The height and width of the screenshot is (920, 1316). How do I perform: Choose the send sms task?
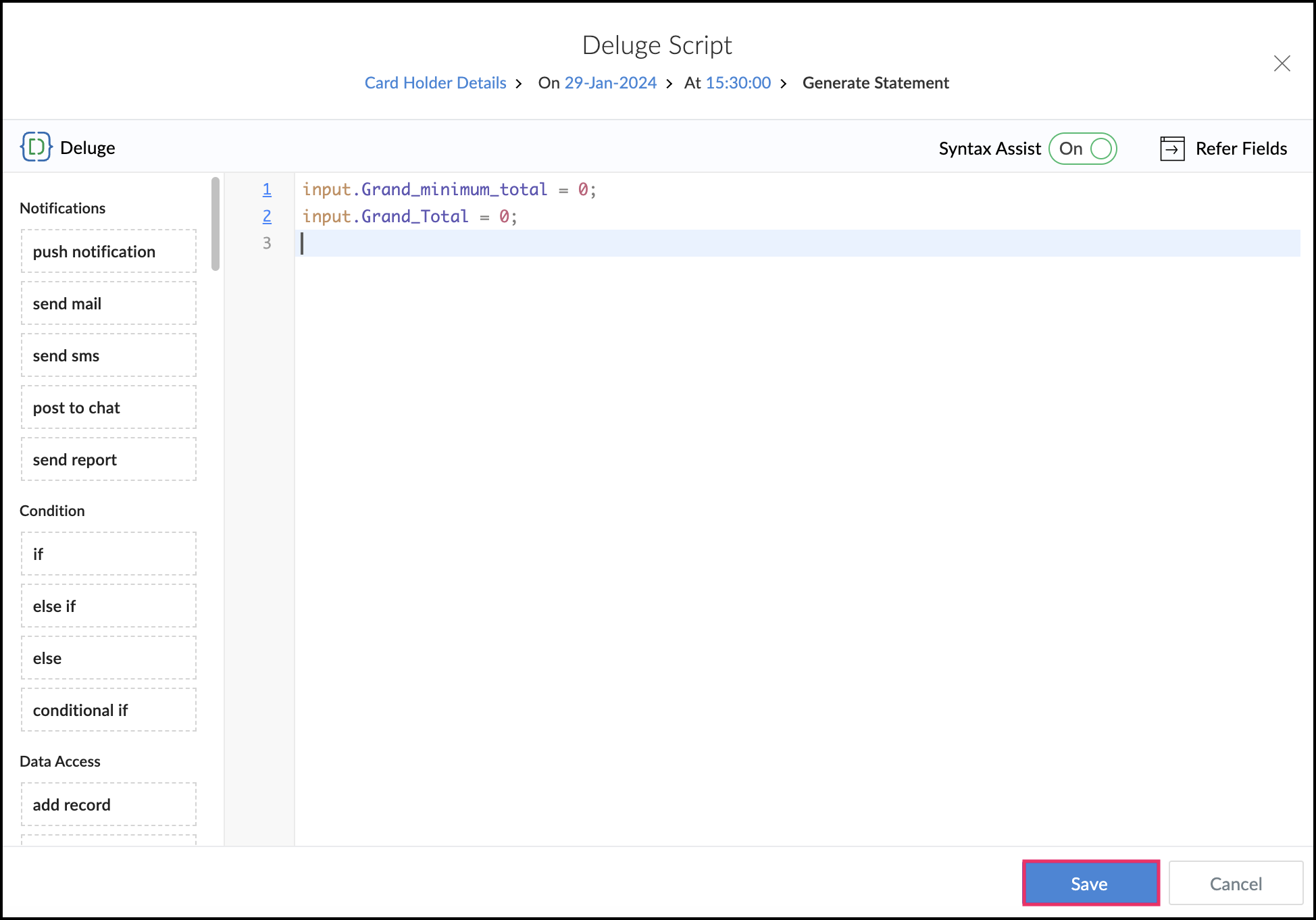tap(109, 355)
